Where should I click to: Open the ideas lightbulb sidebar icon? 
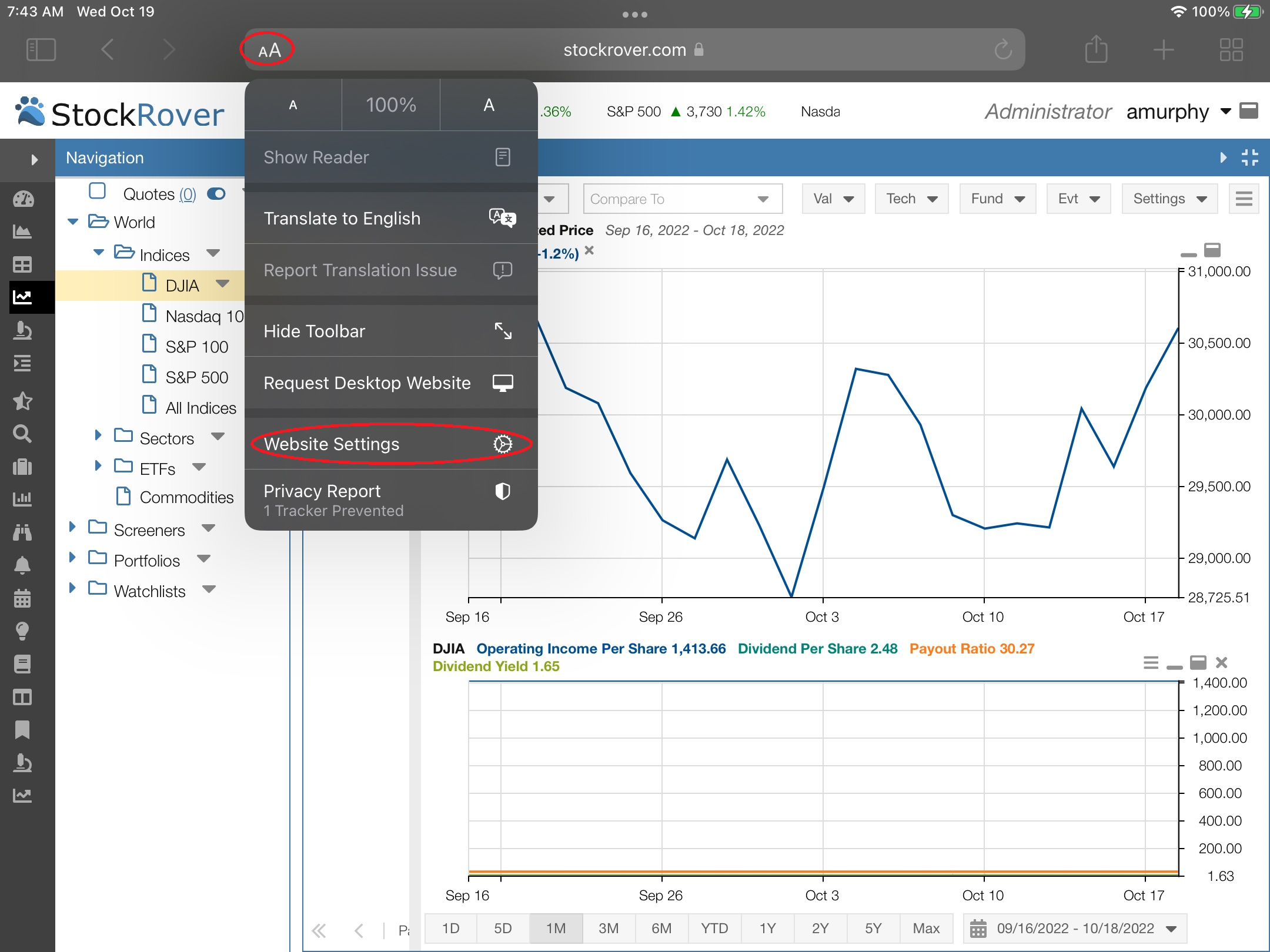click(23, 631)
